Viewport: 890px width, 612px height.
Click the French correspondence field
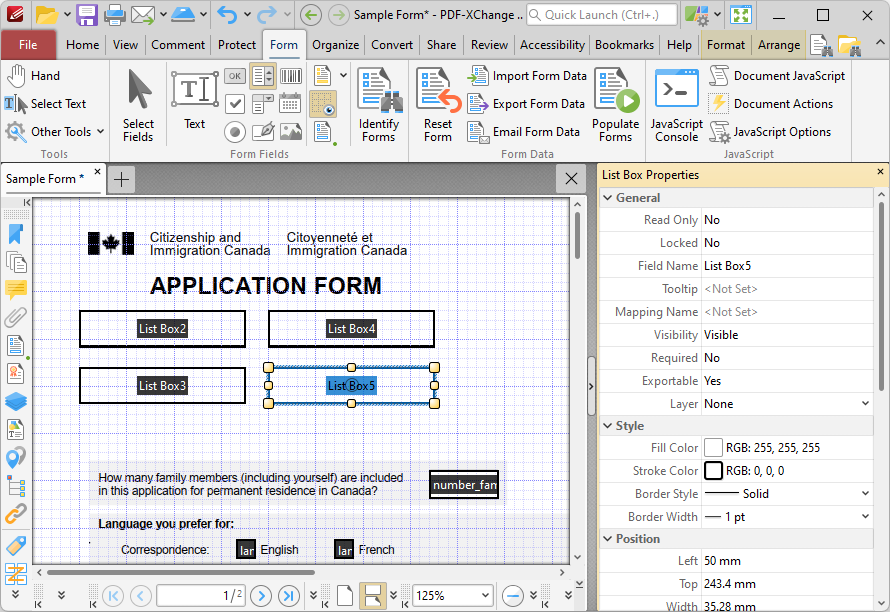point(345,549)
